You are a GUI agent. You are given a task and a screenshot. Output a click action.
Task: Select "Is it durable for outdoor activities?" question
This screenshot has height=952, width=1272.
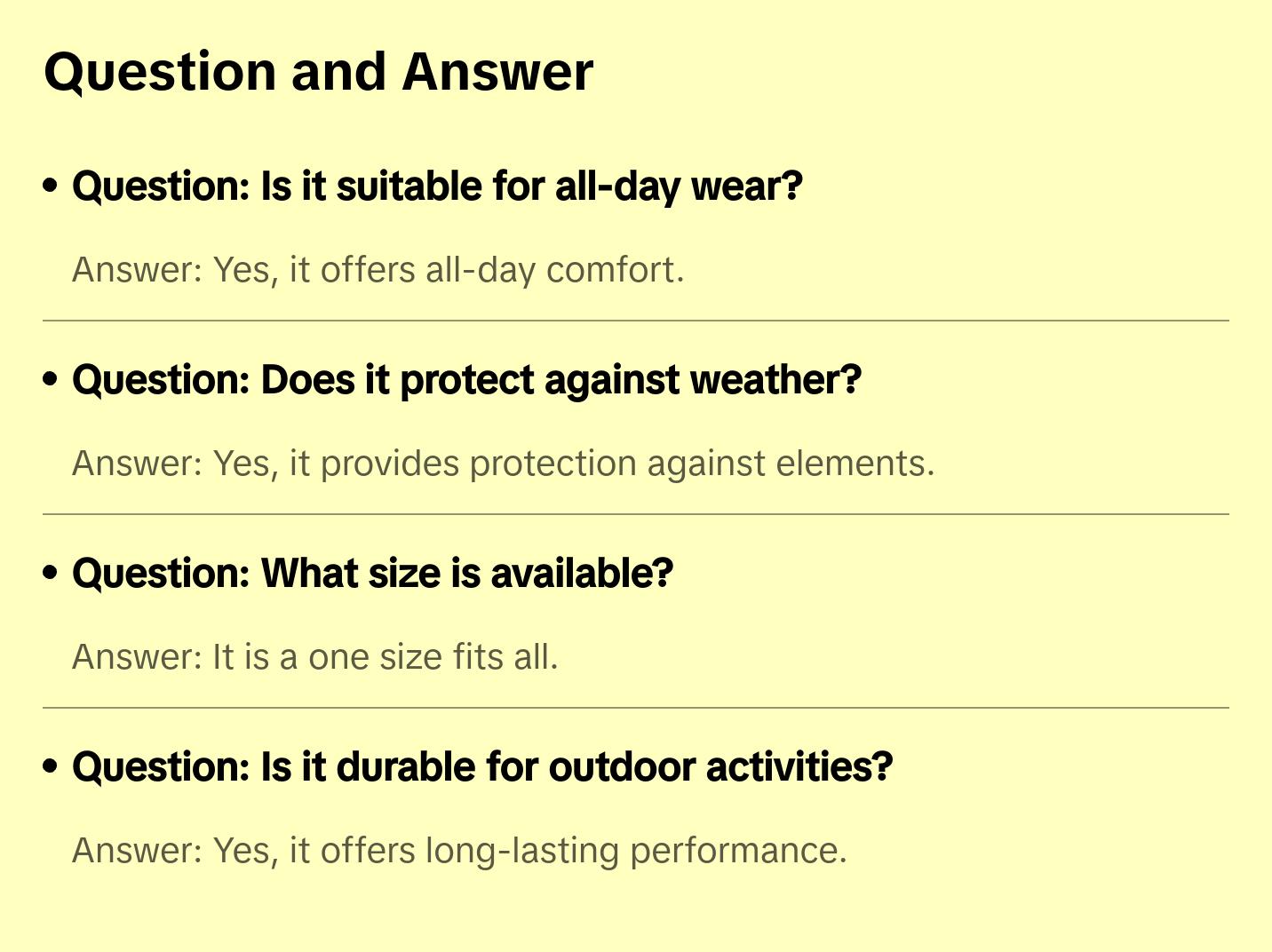pyautogui.click(x=482, y=767)
